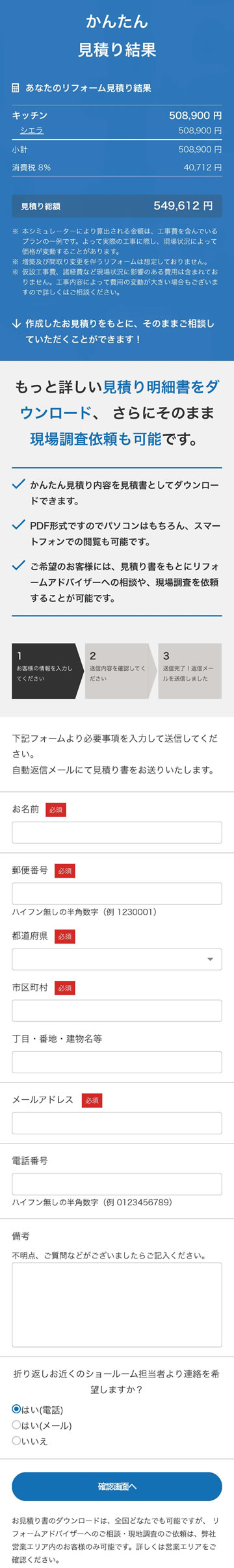Open the 都道府県 dropdown
This screenshot has height=1568, width=234.
[x=117, y=959]
